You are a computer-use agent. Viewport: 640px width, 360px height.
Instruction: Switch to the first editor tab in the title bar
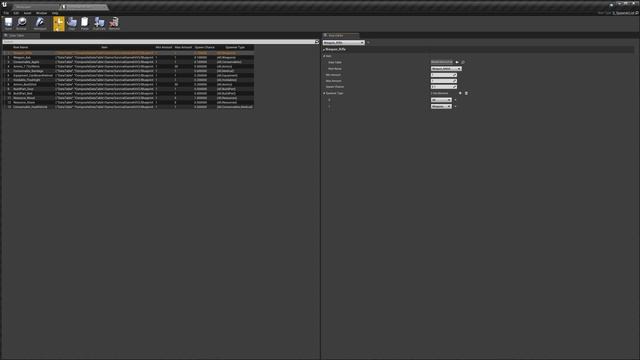click(36, 7)
